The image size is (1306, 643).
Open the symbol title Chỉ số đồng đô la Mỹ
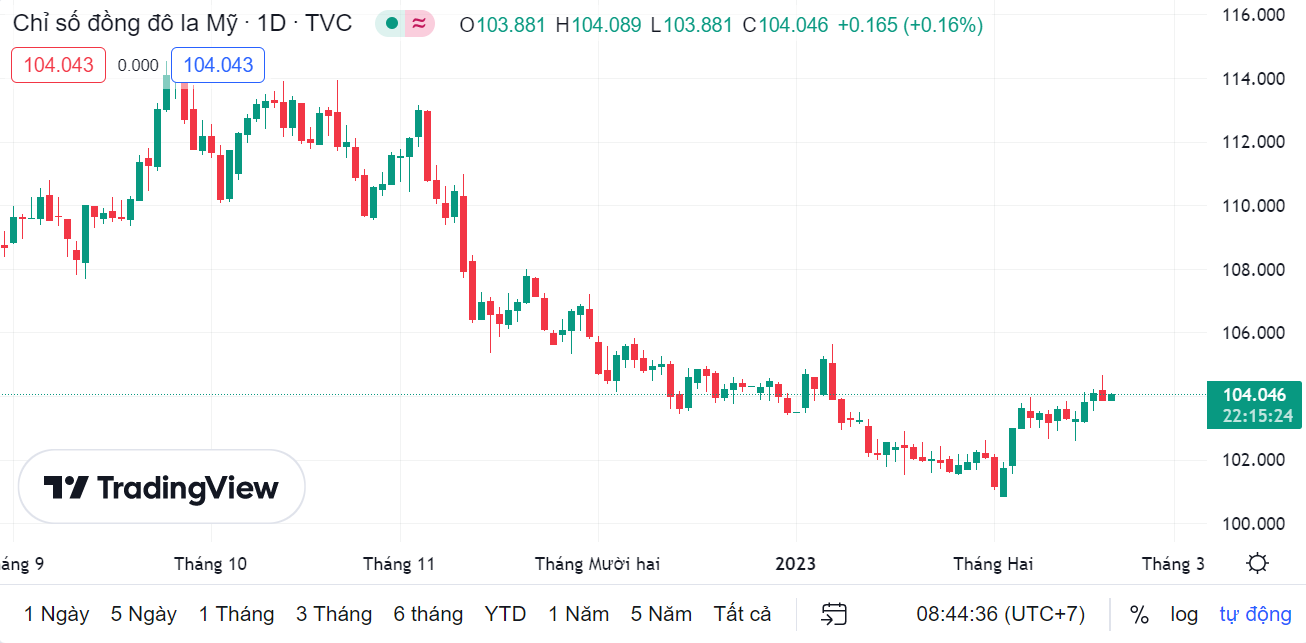[x=182, y=23]
